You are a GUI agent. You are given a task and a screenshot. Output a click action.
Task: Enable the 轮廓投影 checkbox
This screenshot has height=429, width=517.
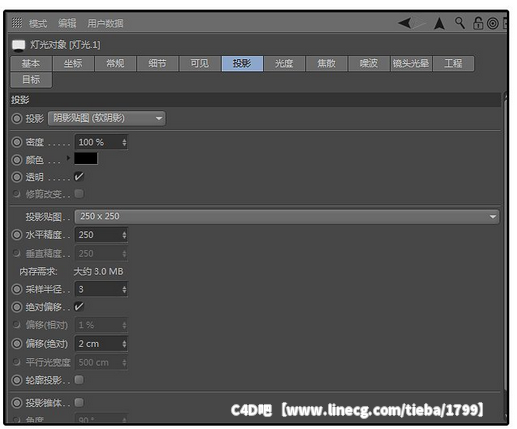(79, 380)
